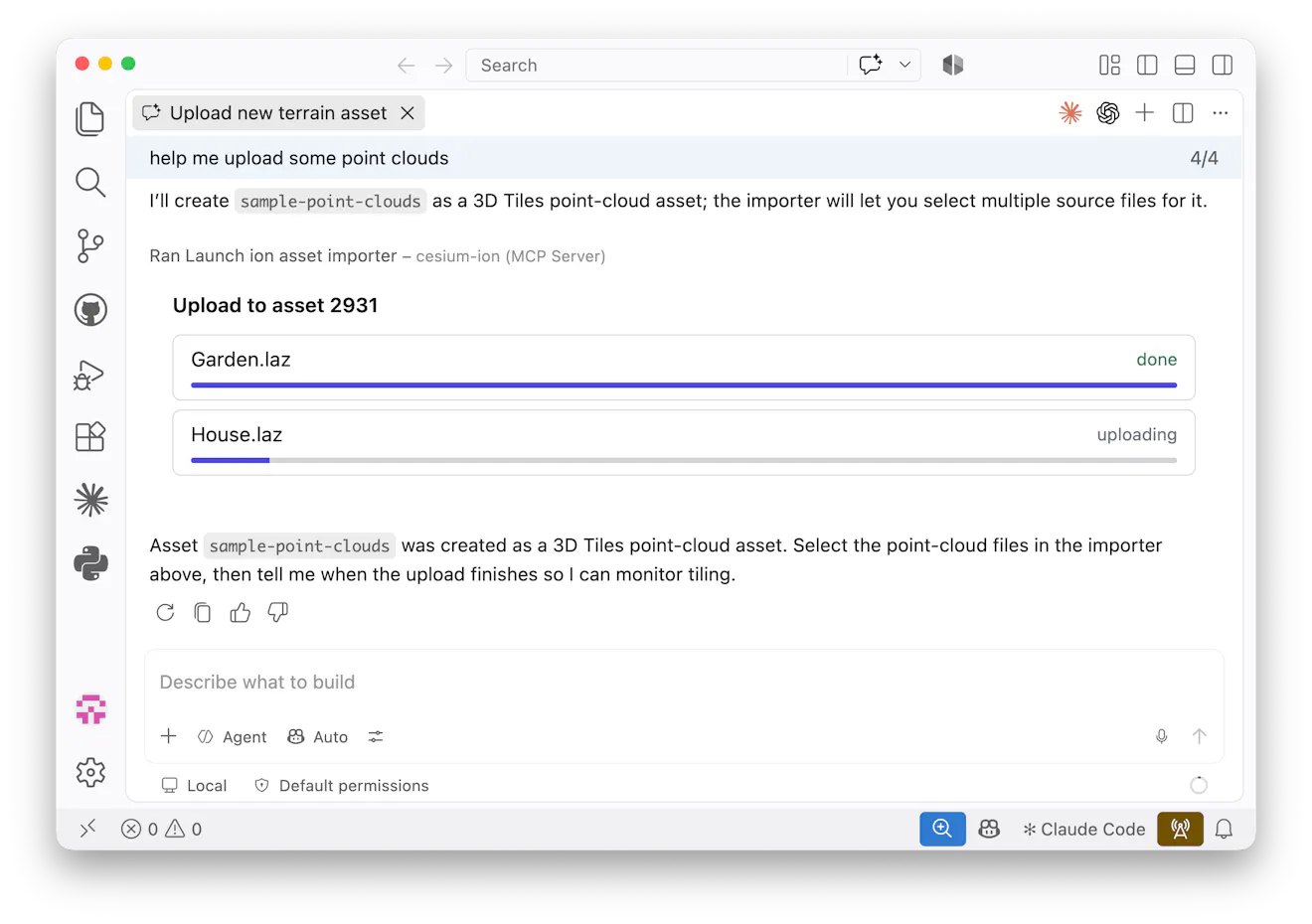Click the blue zoom magnifier status item

pyautogui.click(x=942, y=829)
